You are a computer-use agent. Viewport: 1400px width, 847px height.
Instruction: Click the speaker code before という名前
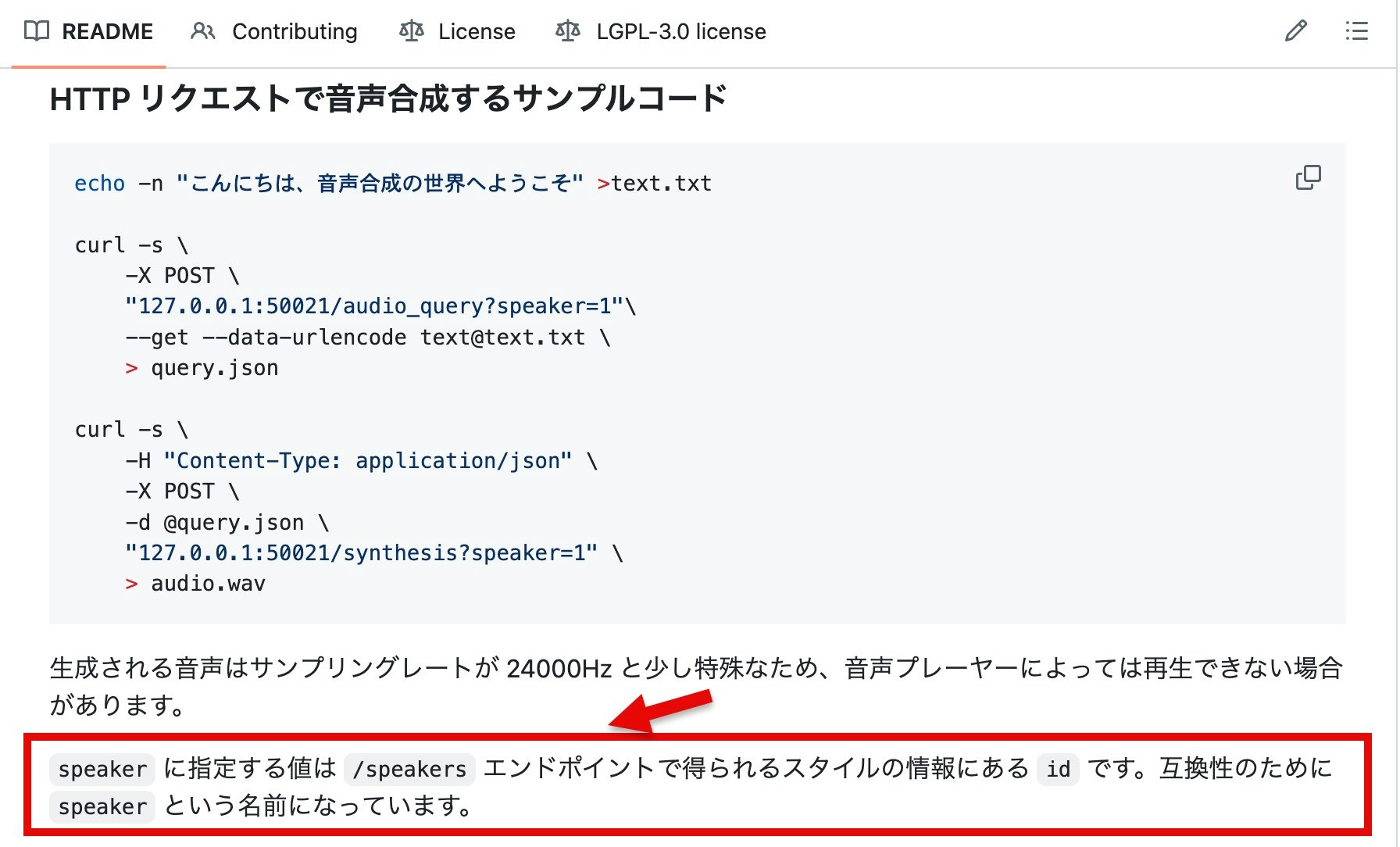102,806
